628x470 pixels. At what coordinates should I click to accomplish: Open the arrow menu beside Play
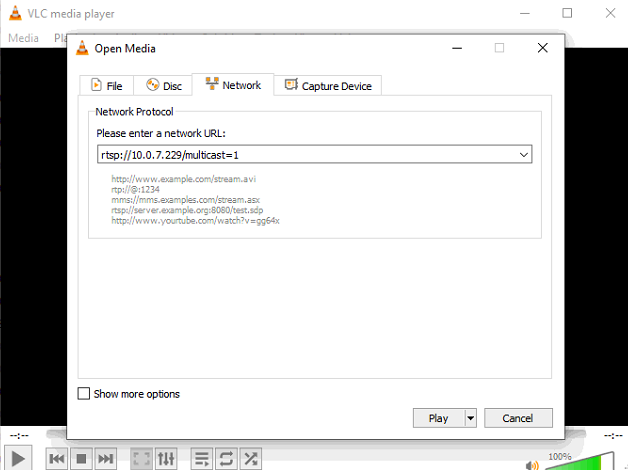coord(471,418)
